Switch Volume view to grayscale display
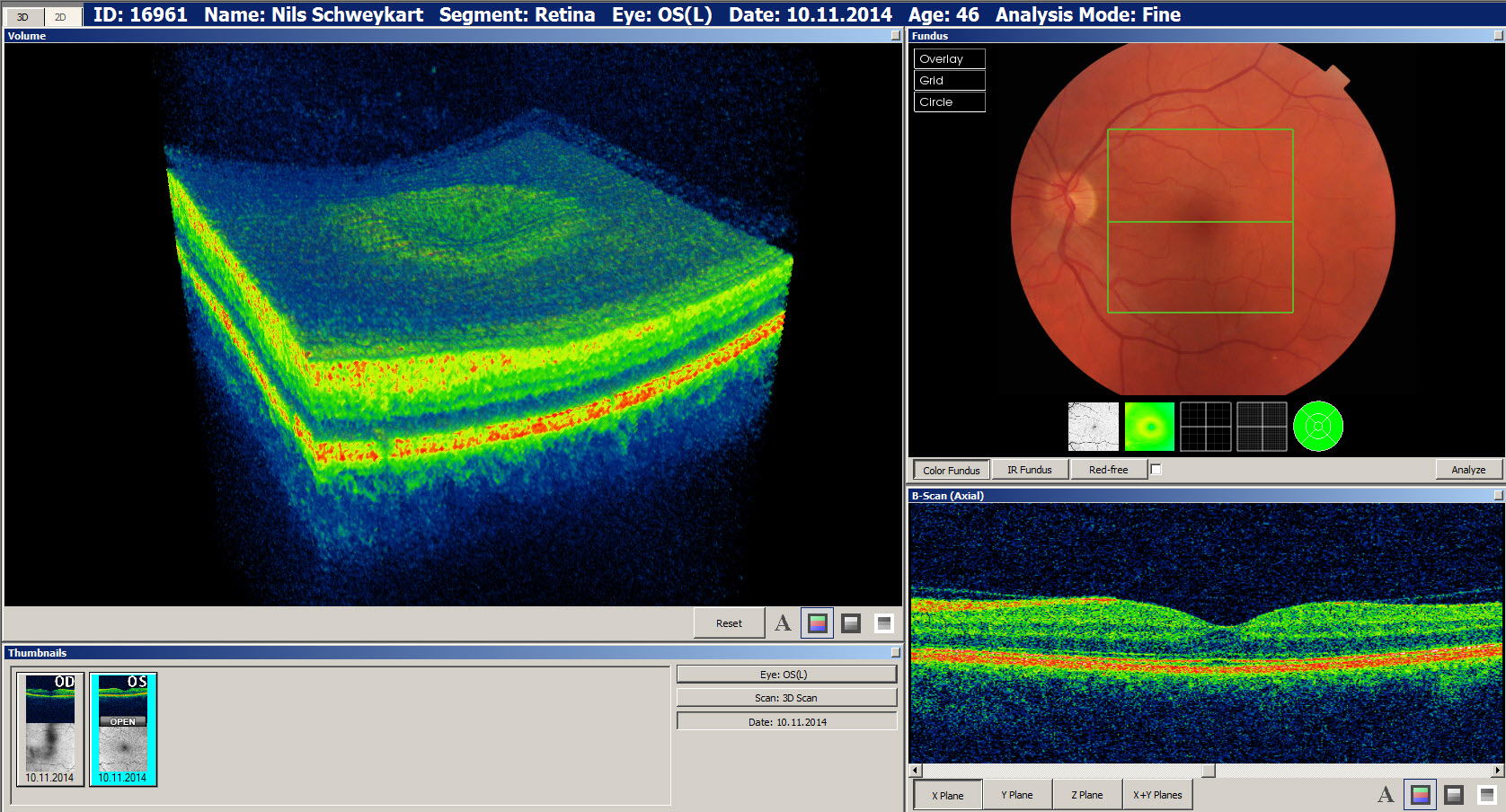Image resolution: width=1506 pixels, height=812 pixels. (x=851, y=622)
